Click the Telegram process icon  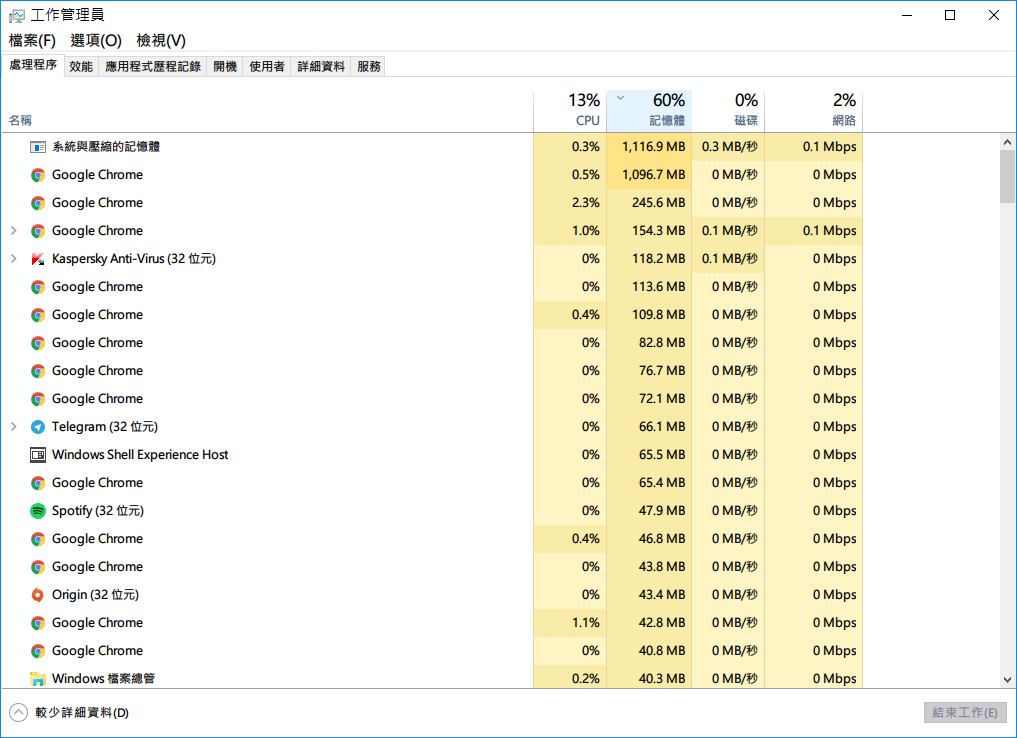coord(38,427)
